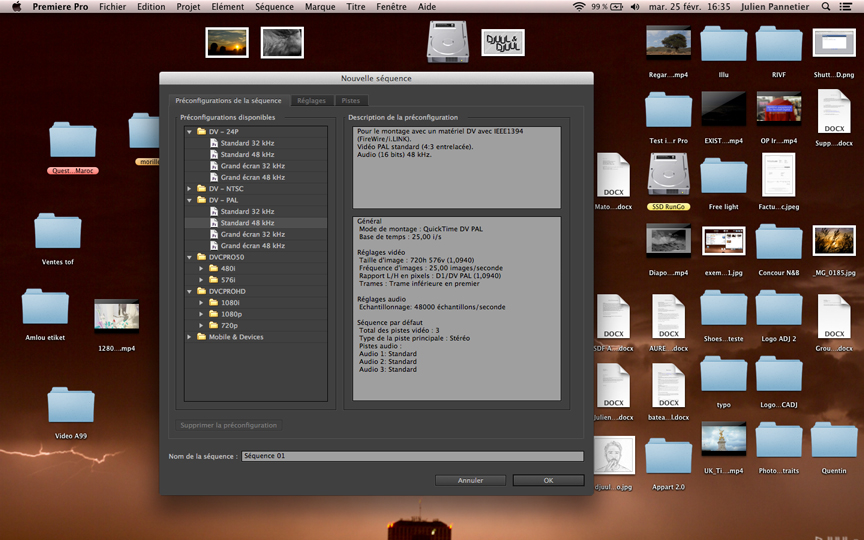Select the 1280....mp4 video thumbnail
The image size is (864, 540).
[117, 316]
